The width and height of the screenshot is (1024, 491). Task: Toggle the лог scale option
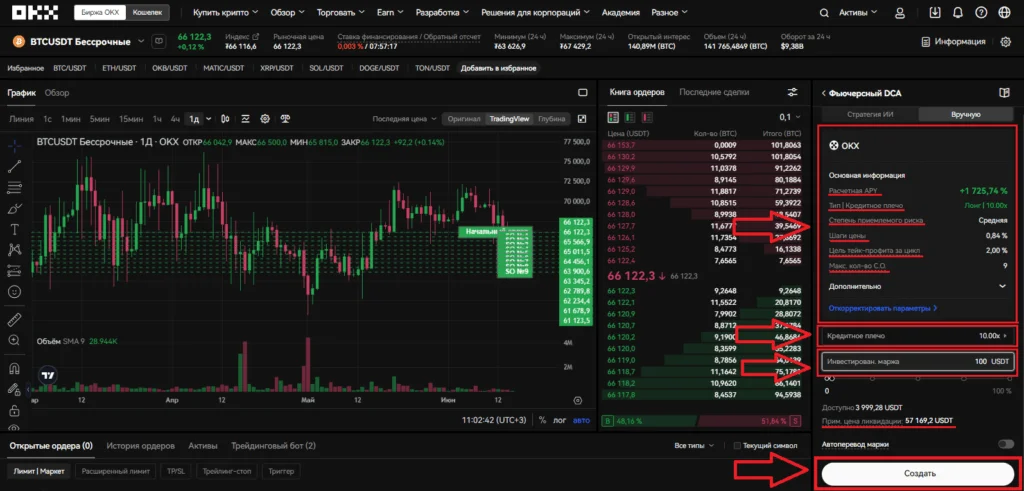click(560, 420)
